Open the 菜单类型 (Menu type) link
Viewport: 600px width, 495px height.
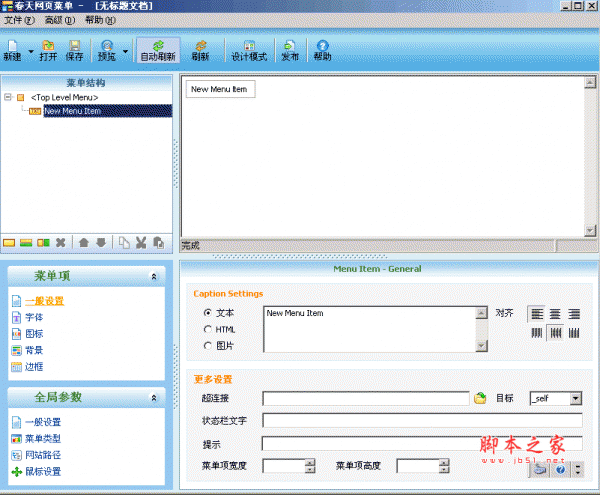(x=42, y=438)
